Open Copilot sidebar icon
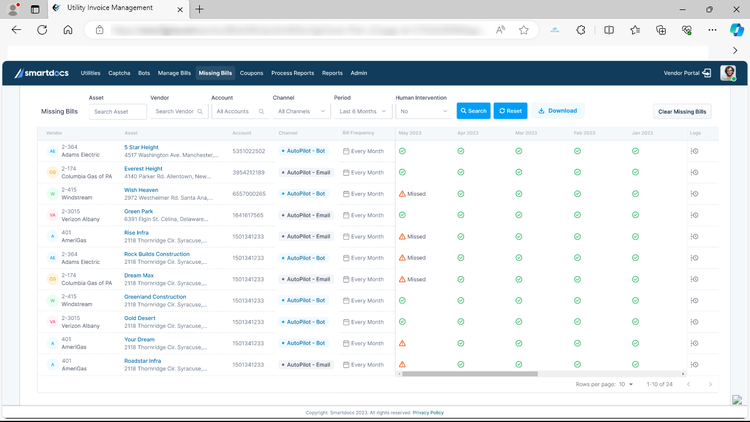750x422 pixels. [x=737, y=30]
